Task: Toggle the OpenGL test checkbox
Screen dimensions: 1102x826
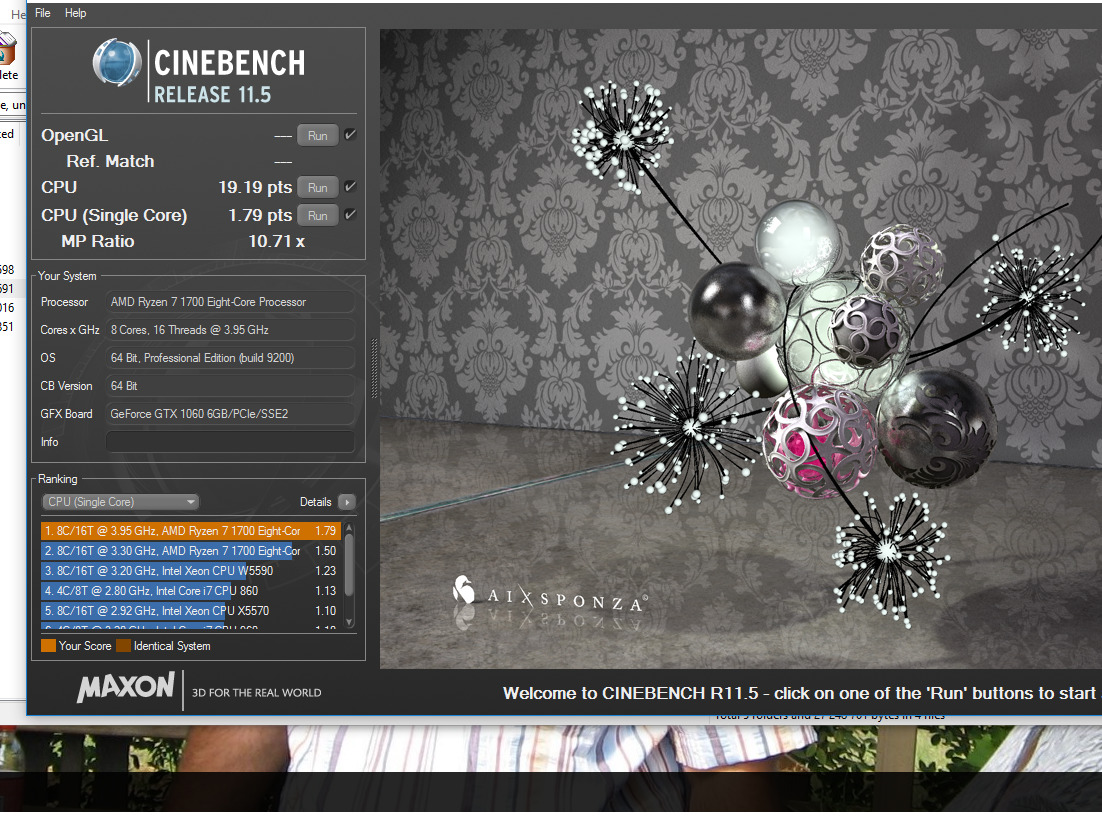Action: 350,135
